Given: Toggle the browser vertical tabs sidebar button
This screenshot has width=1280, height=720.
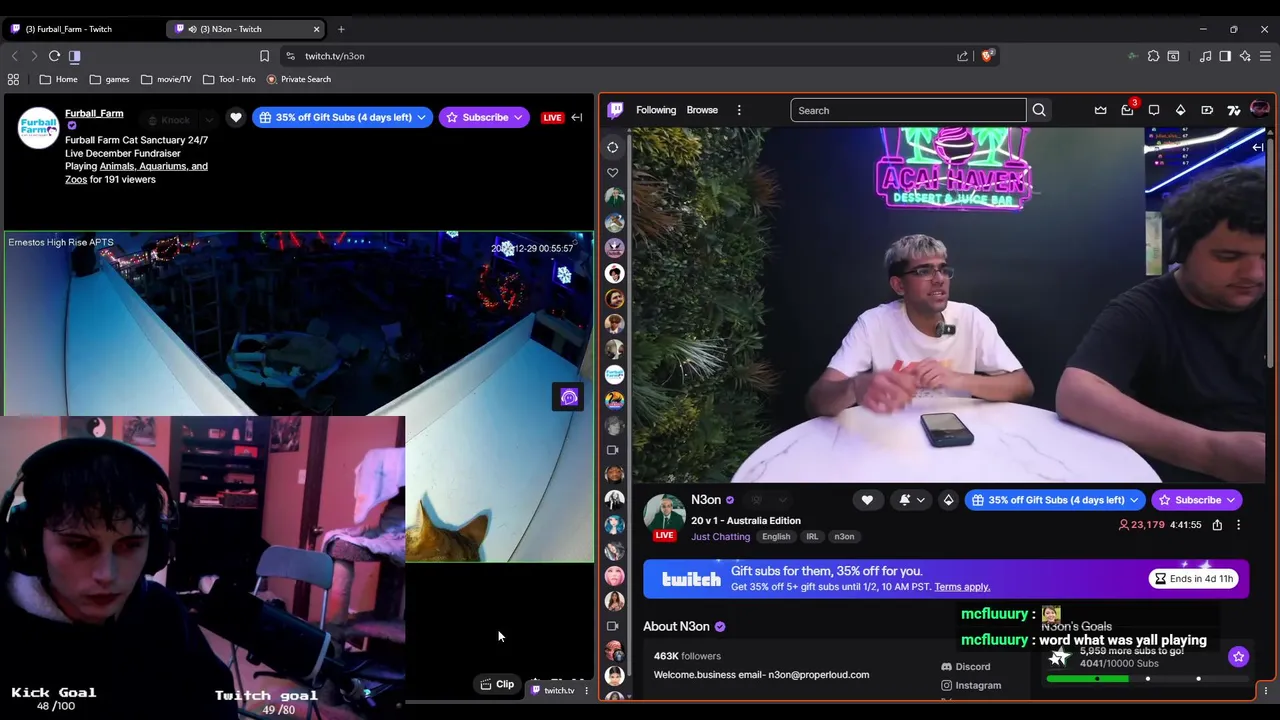Looking at the screenshot, I should [x=74, y=56].
